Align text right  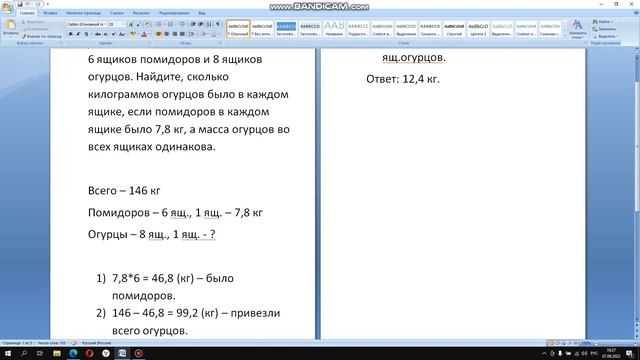(x=174, y=34)
